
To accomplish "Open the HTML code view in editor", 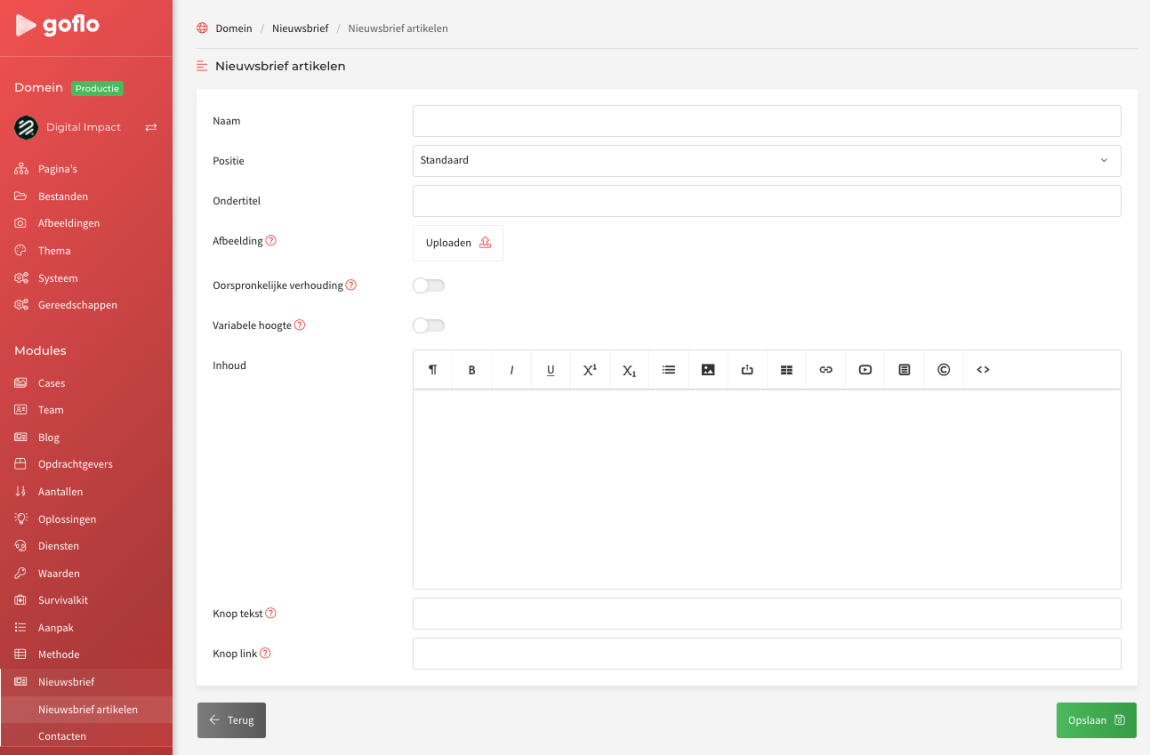I will (983, 370).
